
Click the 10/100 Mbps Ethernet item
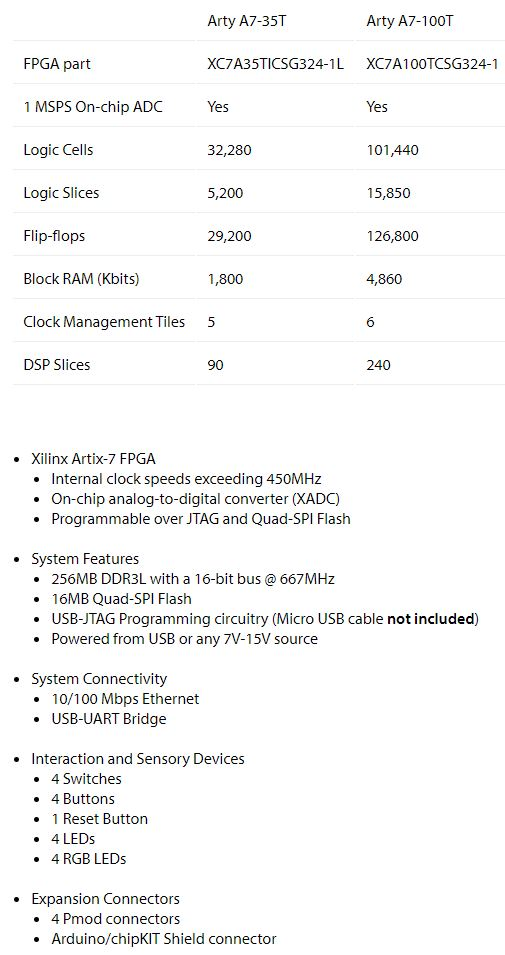point(125,699)
